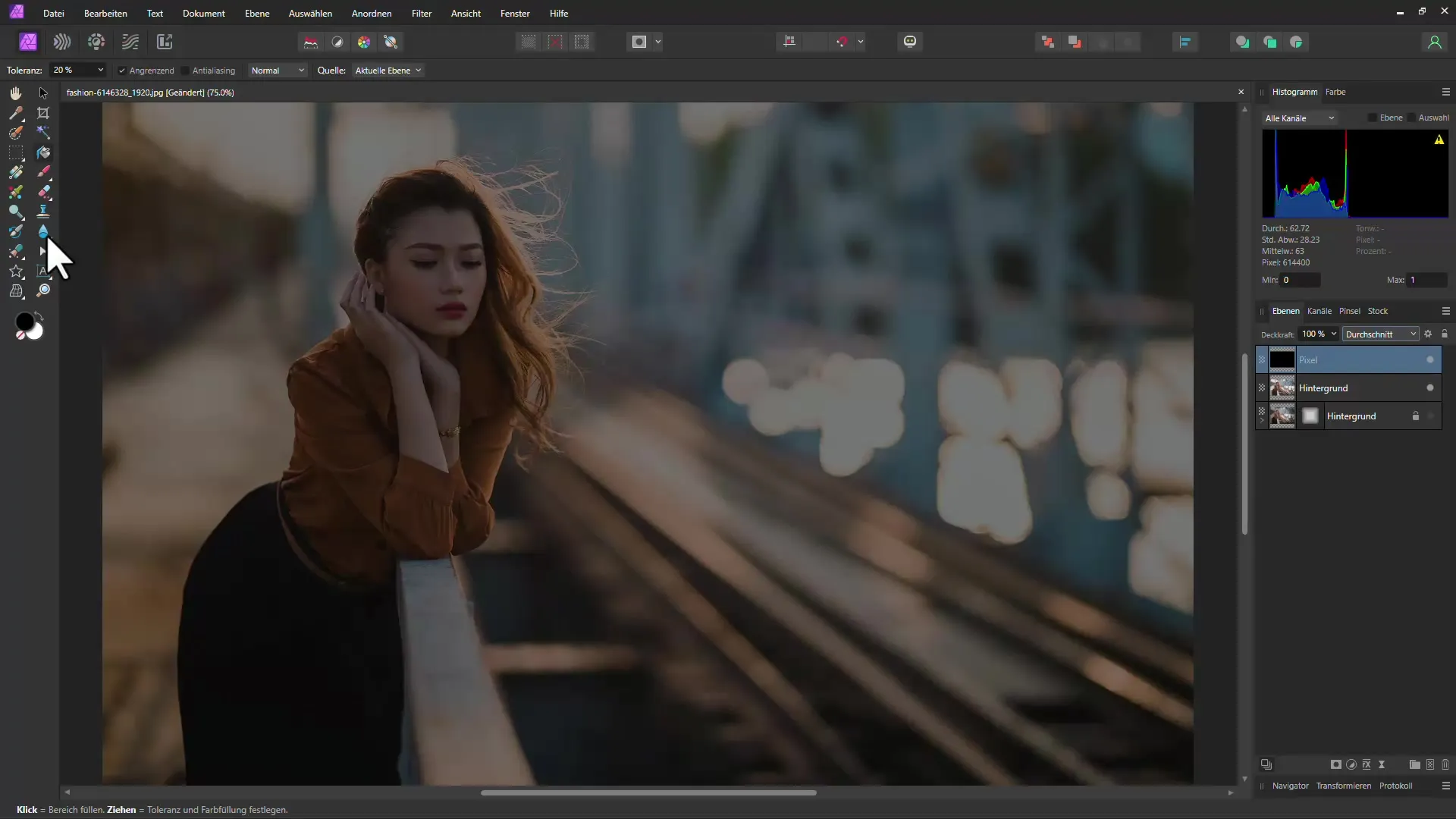Open the Datei menu
The width and height of the screenshot is (1456, 819).
(x=54, y=14)
